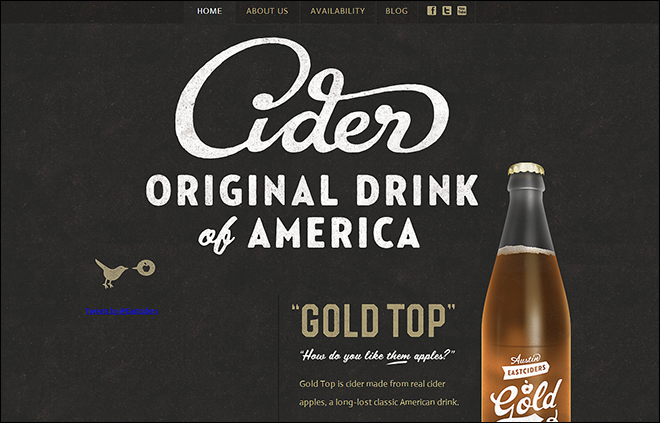Open the Twitter icon in navigation bar

[447, 11]
